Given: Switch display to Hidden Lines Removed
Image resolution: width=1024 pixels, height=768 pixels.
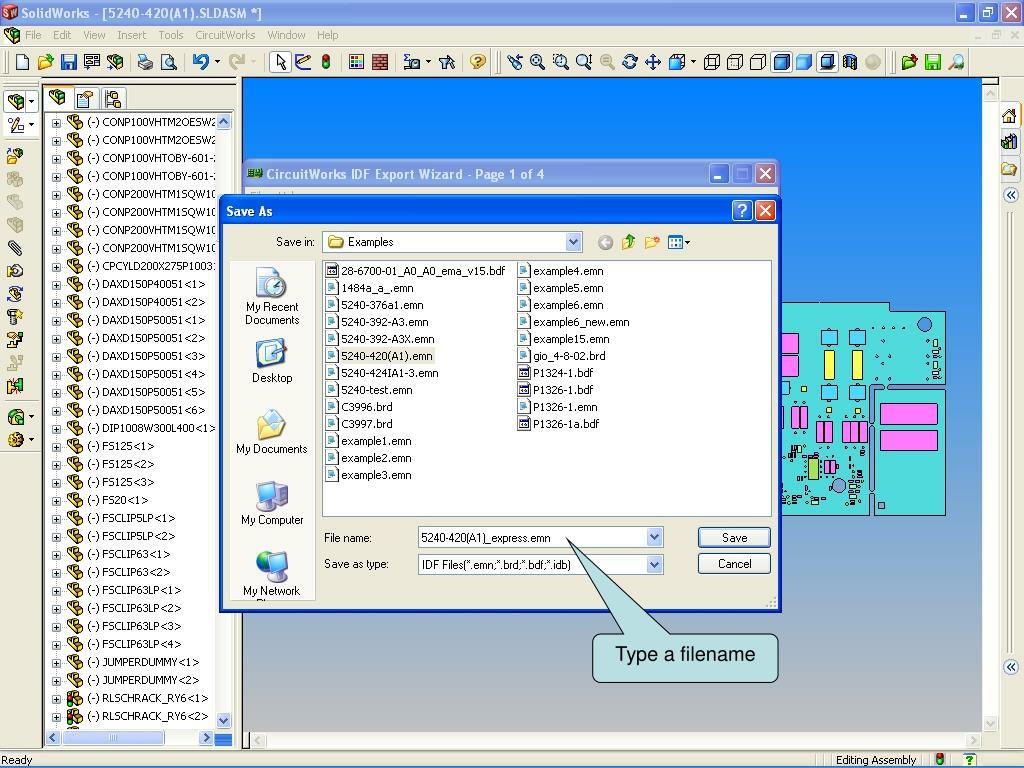Looking at the screenshot, I should [758, 62].
